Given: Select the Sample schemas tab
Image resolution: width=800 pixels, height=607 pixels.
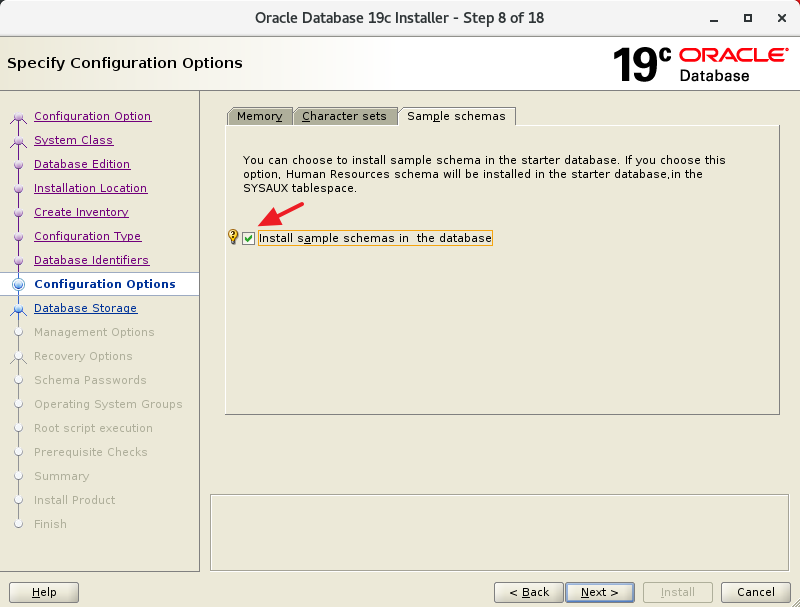Looking at the screenshot, I should [x=456, y=116].
